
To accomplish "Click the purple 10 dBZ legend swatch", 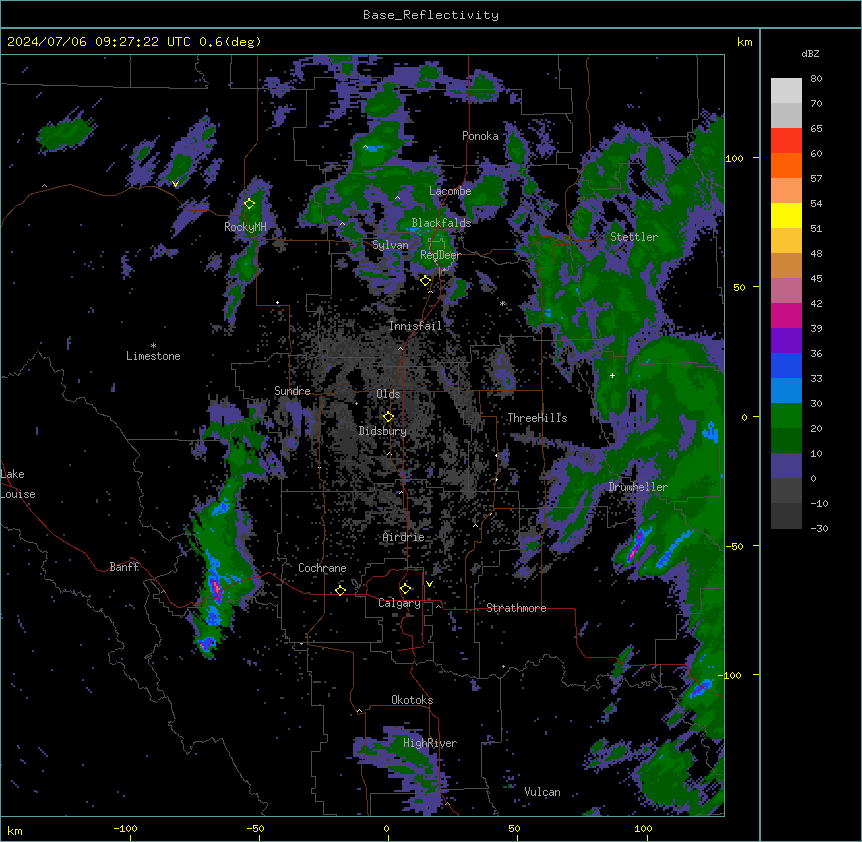I will [786, 466].
